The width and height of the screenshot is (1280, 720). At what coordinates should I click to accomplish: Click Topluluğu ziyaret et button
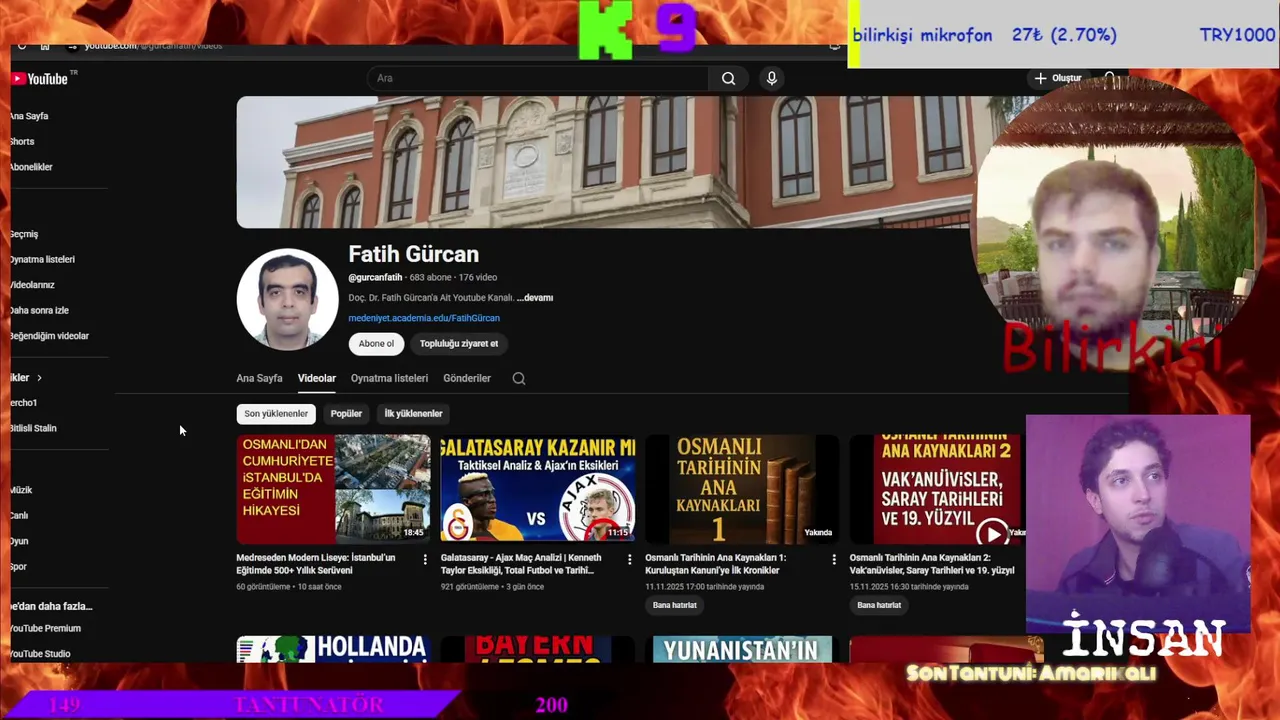tap(459, 343)
